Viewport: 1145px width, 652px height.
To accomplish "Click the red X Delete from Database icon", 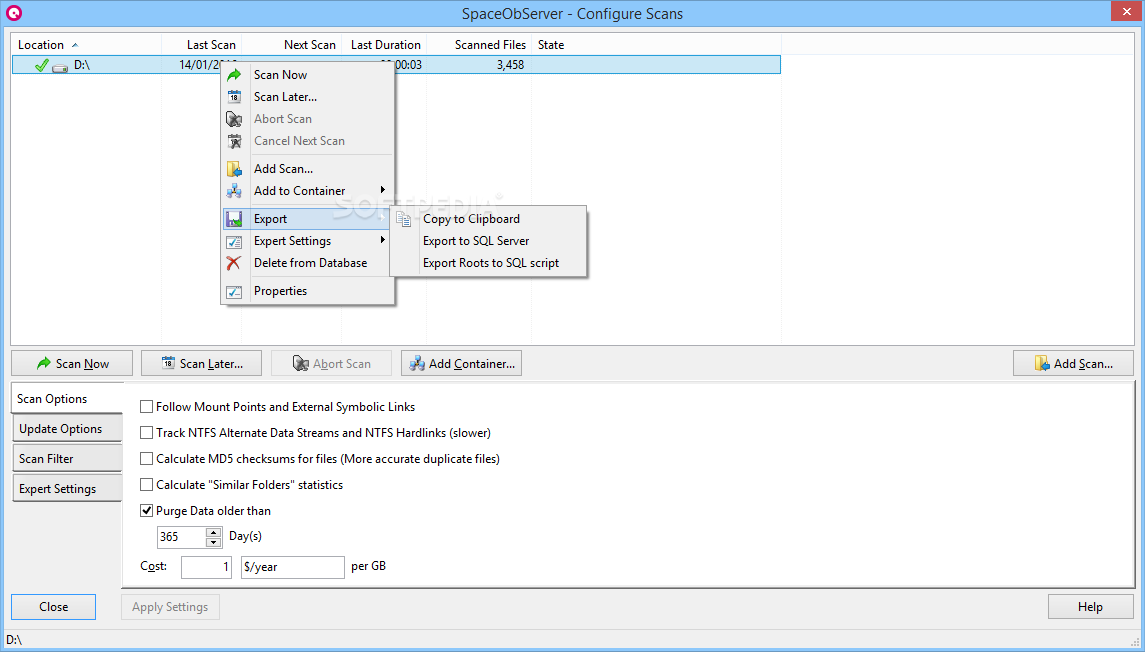I will coord(234,263).
